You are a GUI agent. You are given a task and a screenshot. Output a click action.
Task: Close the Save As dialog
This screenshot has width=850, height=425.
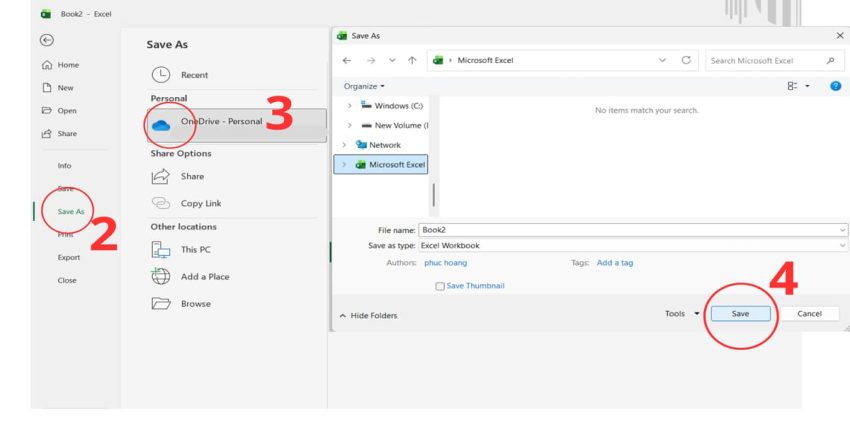[840, 36]
